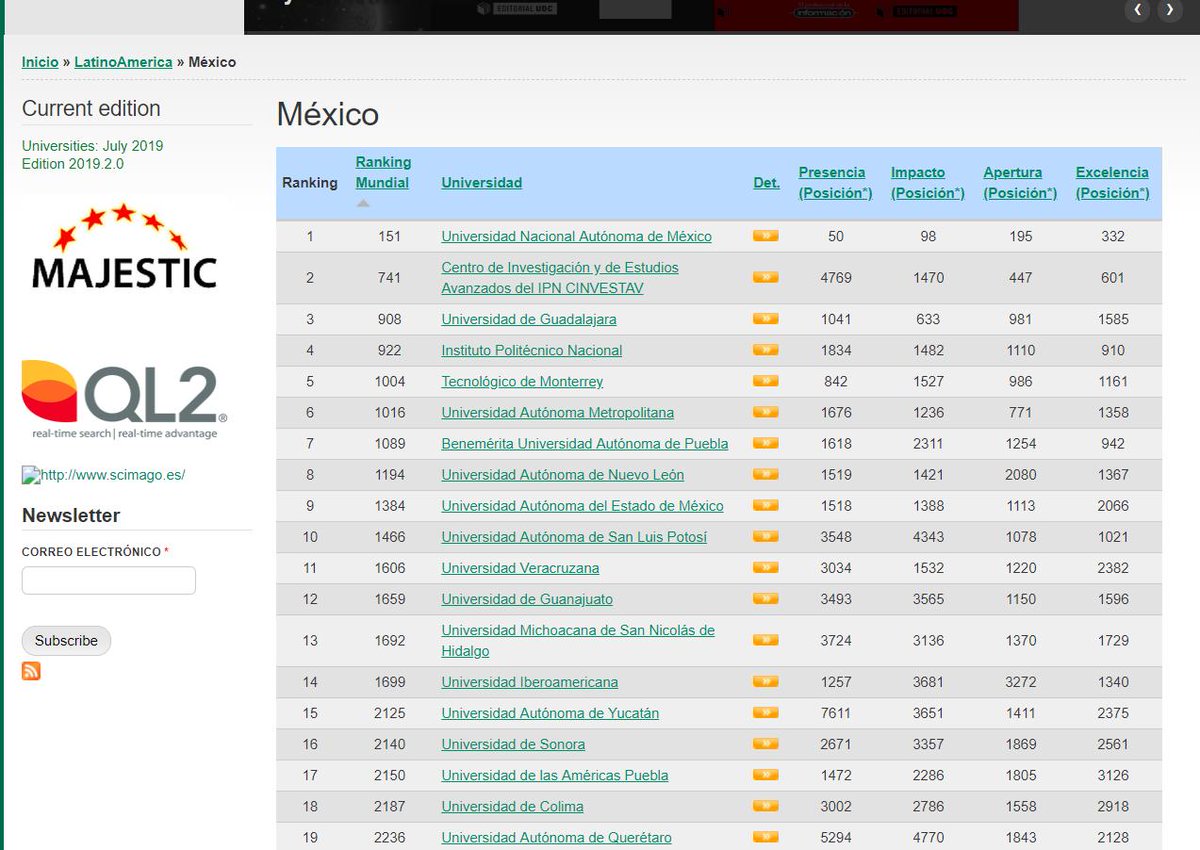Click details icon for Universidad de Guadalajara
The width and height of the screenshot is (1200, 850).
coord(766,319)
